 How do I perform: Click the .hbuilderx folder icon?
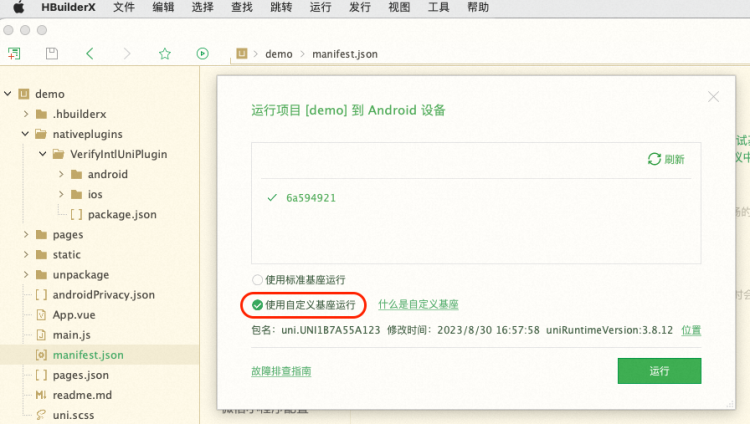click(x=42, y=114)
